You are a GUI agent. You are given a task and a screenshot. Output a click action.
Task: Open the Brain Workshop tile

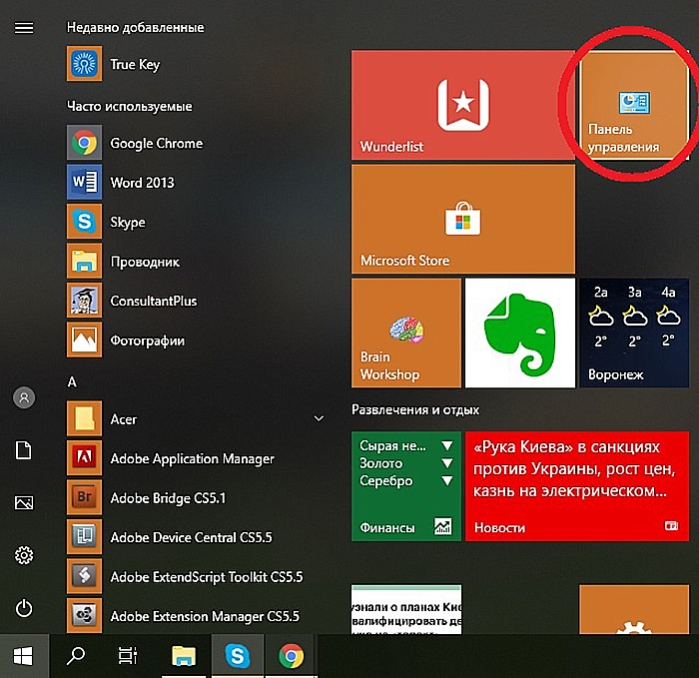click(406, 333)
